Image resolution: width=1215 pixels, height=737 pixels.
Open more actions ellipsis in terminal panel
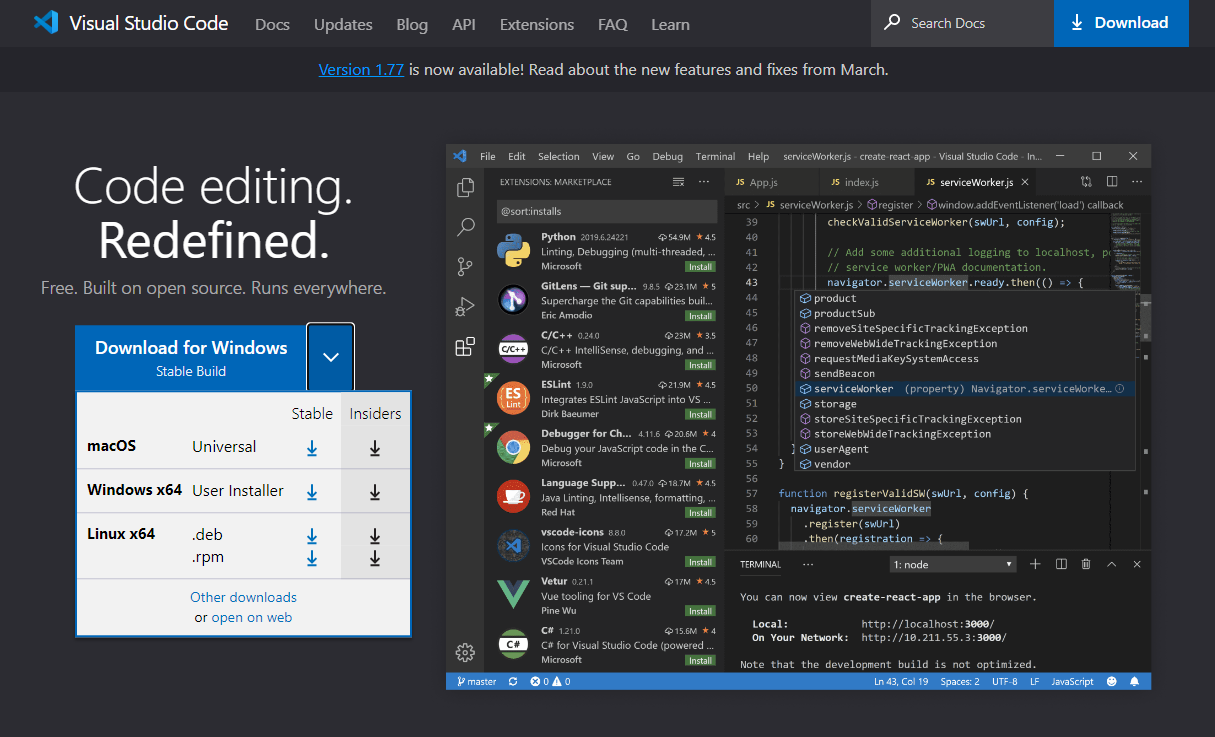click(808, 564)
